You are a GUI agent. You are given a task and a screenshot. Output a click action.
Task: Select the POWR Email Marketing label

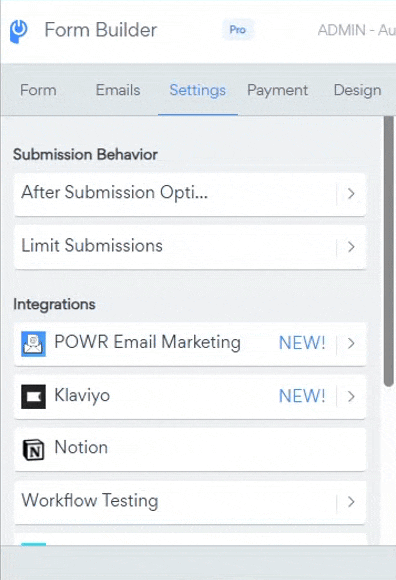[x=148, y=342]
